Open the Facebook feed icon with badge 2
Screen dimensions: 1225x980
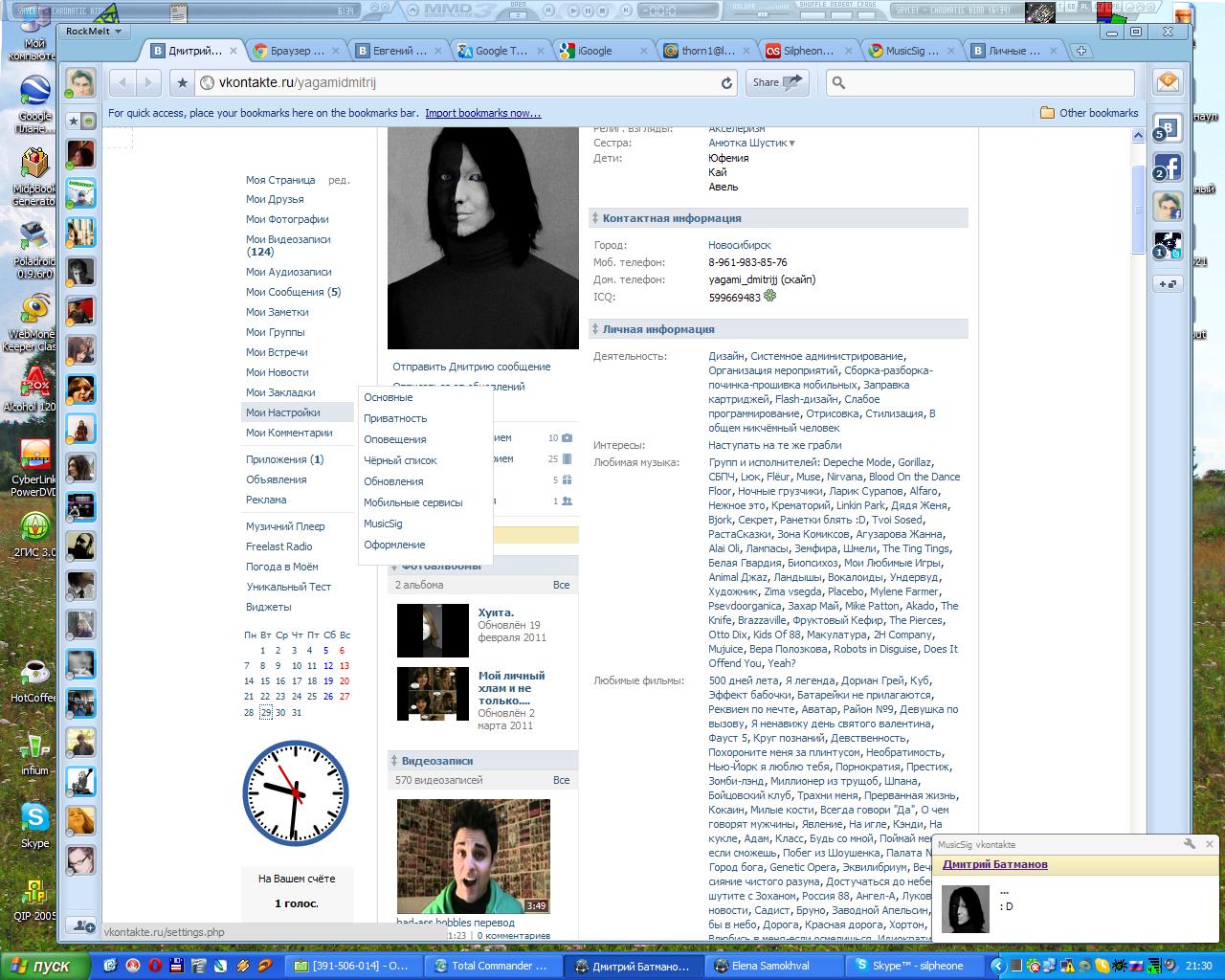point(1168,167)
